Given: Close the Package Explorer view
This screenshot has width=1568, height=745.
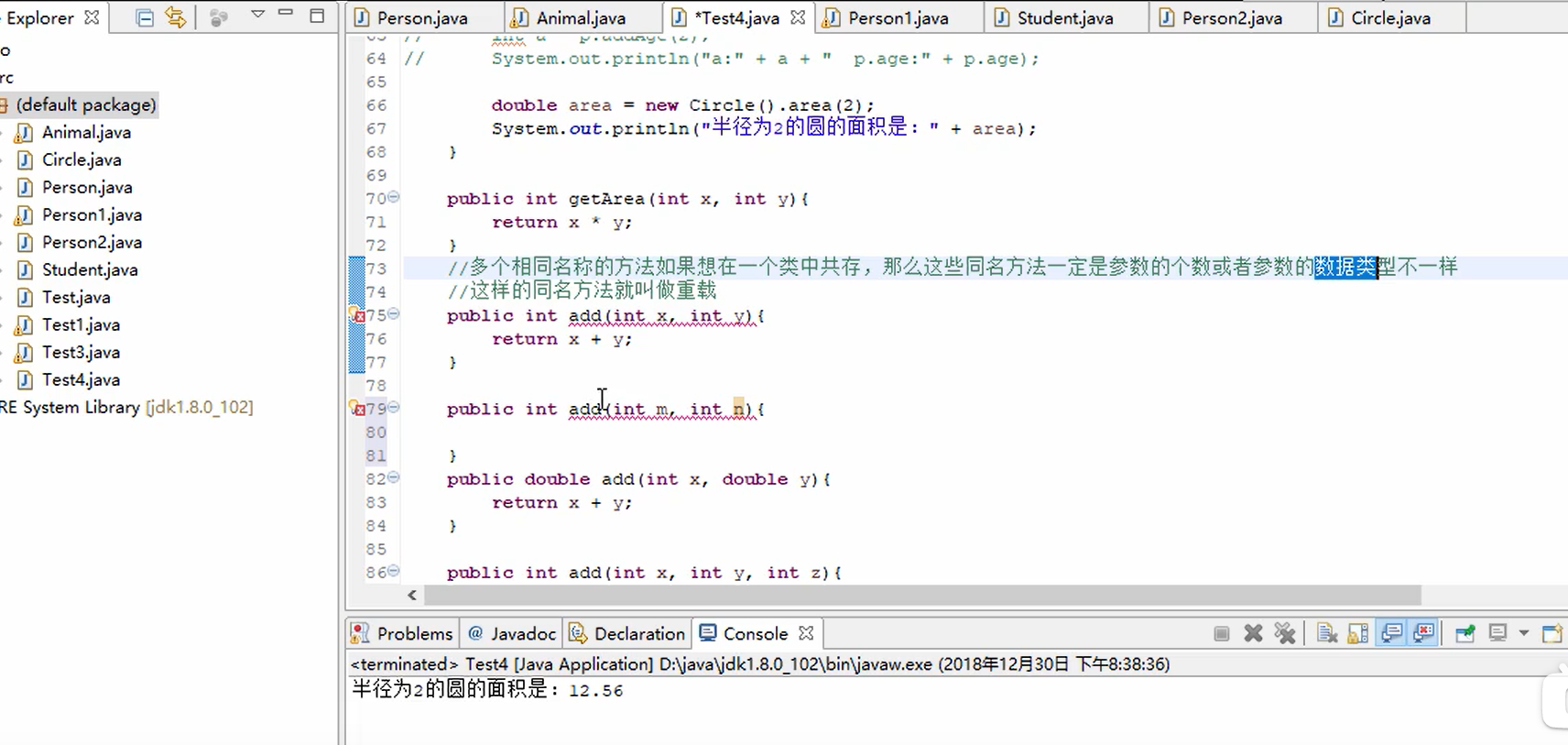Looking at the screenshot, I should point(92,17).
